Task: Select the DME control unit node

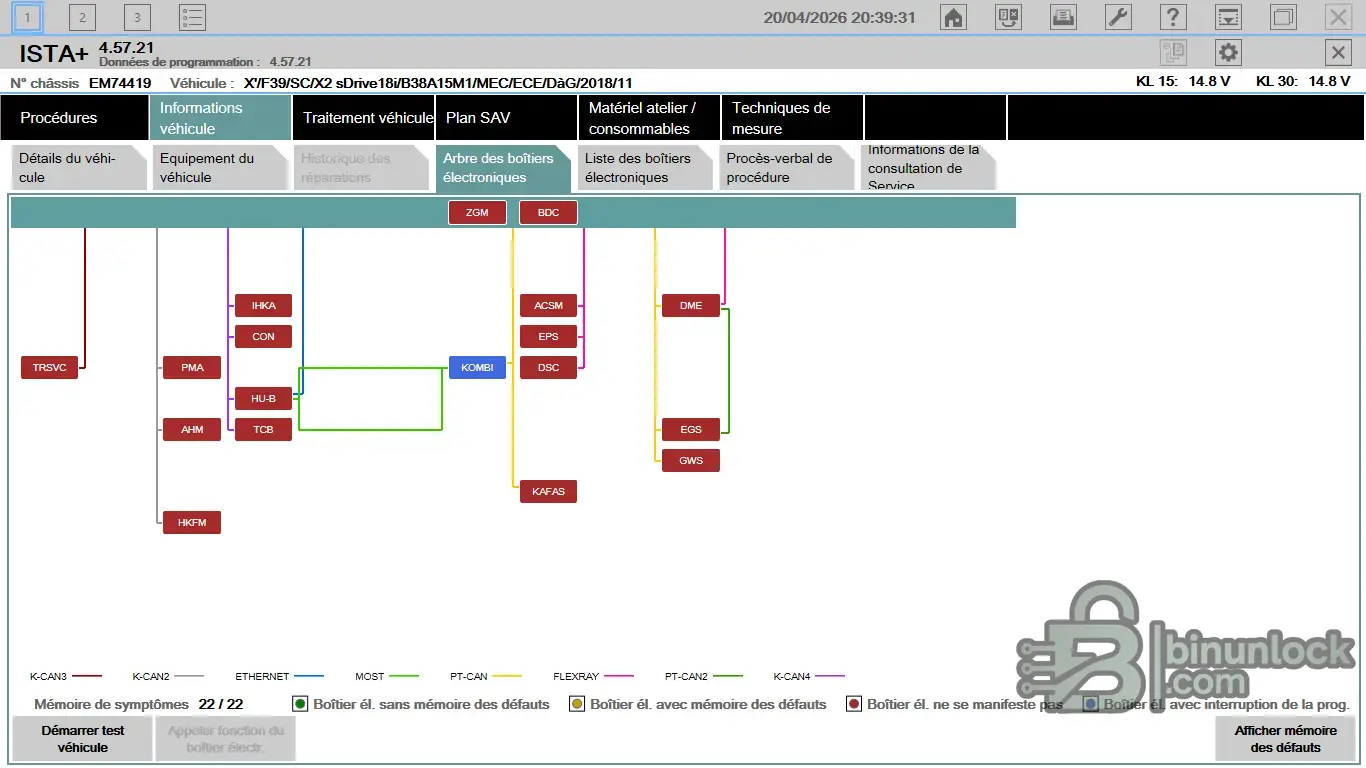Action: [x=690, y=305]
